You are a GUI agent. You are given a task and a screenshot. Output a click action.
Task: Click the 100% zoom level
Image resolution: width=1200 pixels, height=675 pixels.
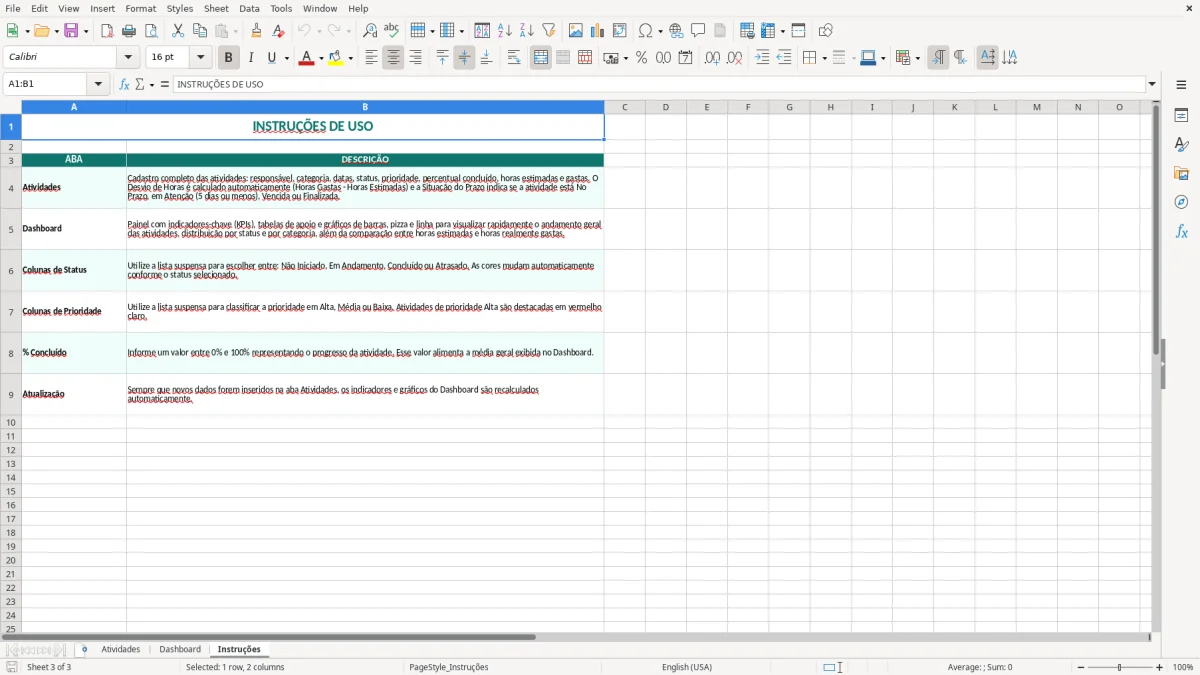click(x=1183, y=667)
